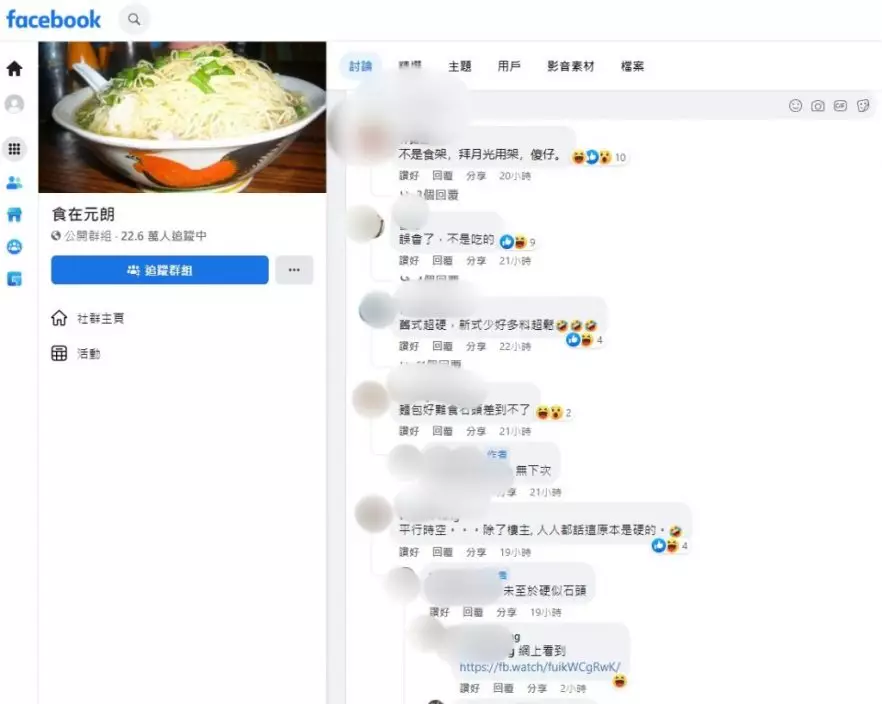This screenshot has height=704, width=882.
Task: Switch to the 主題 tab
Action: pyautogui.click(x=460, y=66)
